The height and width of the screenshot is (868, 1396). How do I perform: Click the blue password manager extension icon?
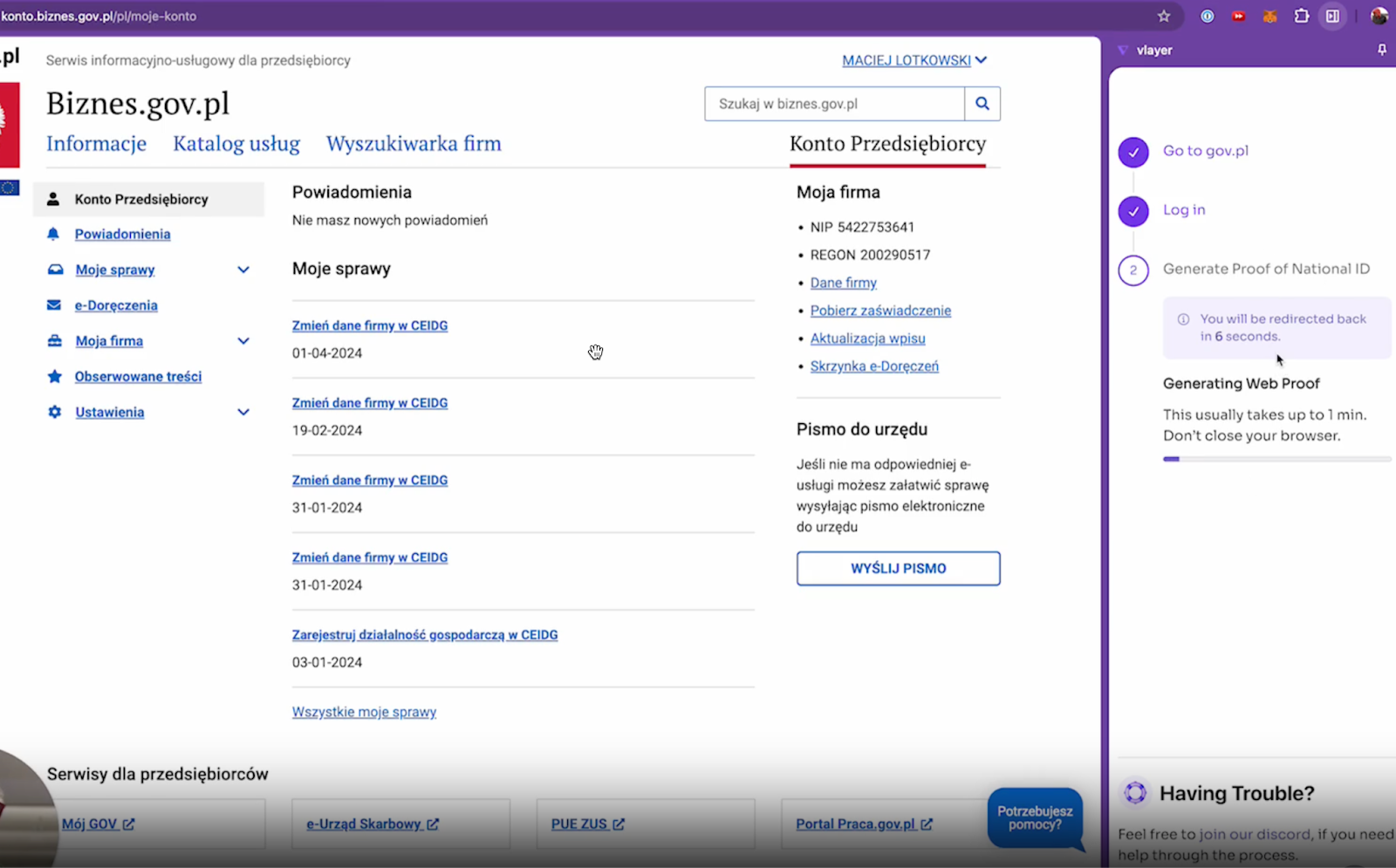(1207, 16)
